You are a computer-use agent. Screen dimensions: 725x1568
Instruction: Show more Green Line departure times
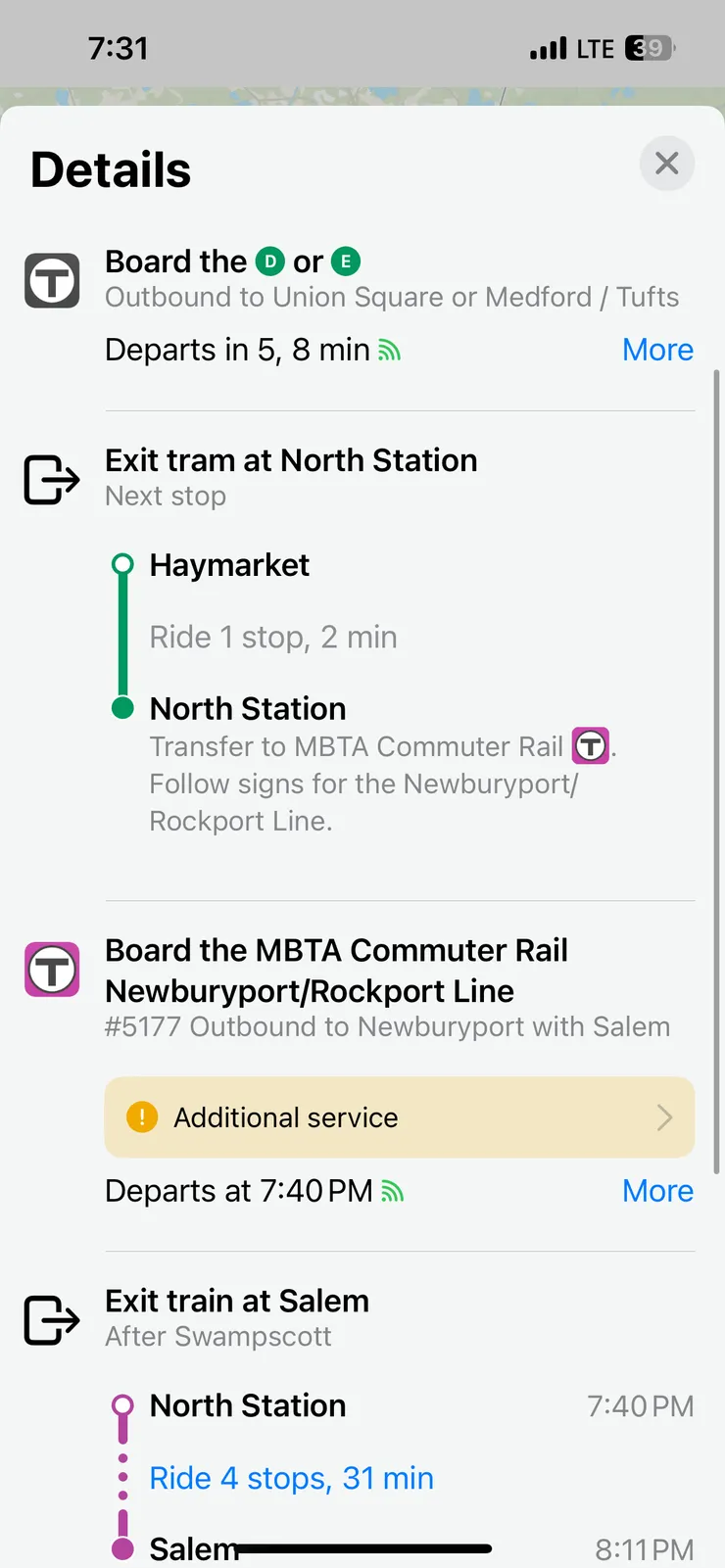point(657,350)
